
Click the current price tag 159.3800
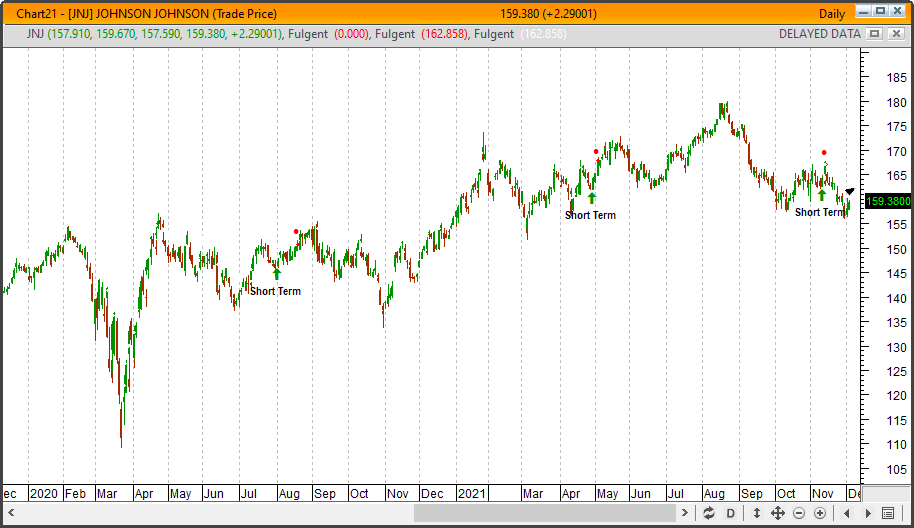888,201
